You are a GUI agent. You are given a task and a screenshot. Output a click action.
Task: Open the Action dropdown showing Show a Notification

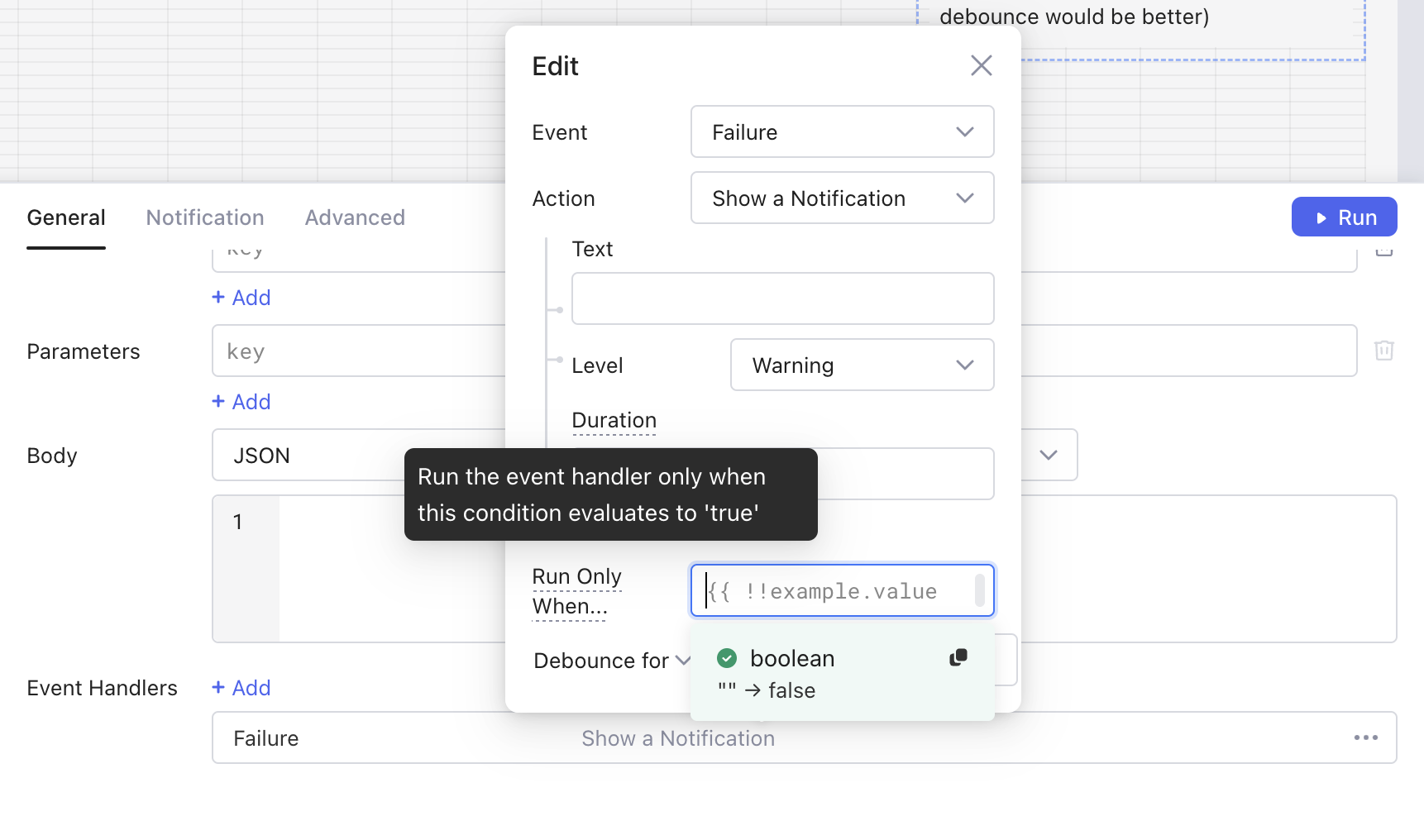pyautogui.click(x=842, y=198)
